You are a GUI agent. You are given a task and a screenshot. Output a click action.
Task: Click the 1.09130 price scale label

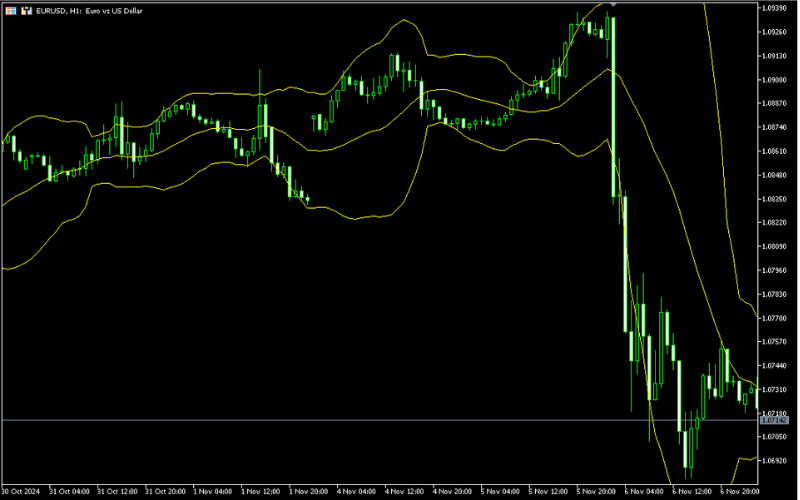[x=774, y=56]
